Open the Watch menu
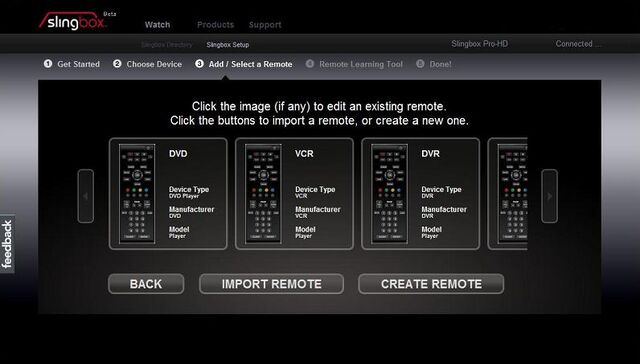The width and height of the screenshot is (640, 364). pos(157,25)
